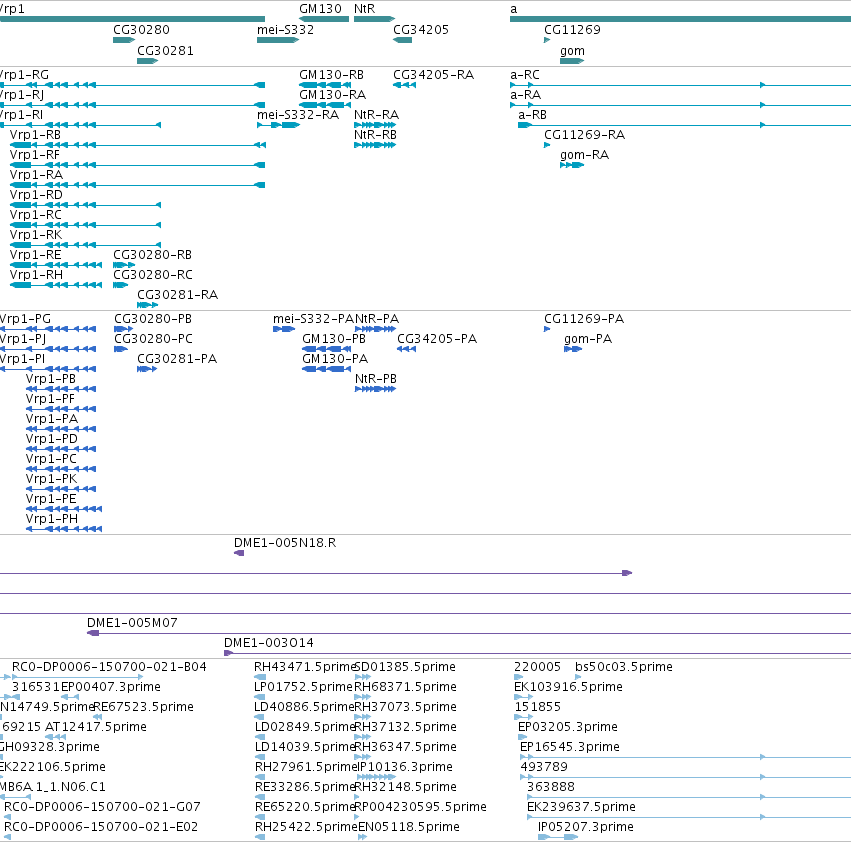Select the CG11269-RA transcript label
Image resolution: width=851 pixels, height=842 pixels.
pos(585,135)
